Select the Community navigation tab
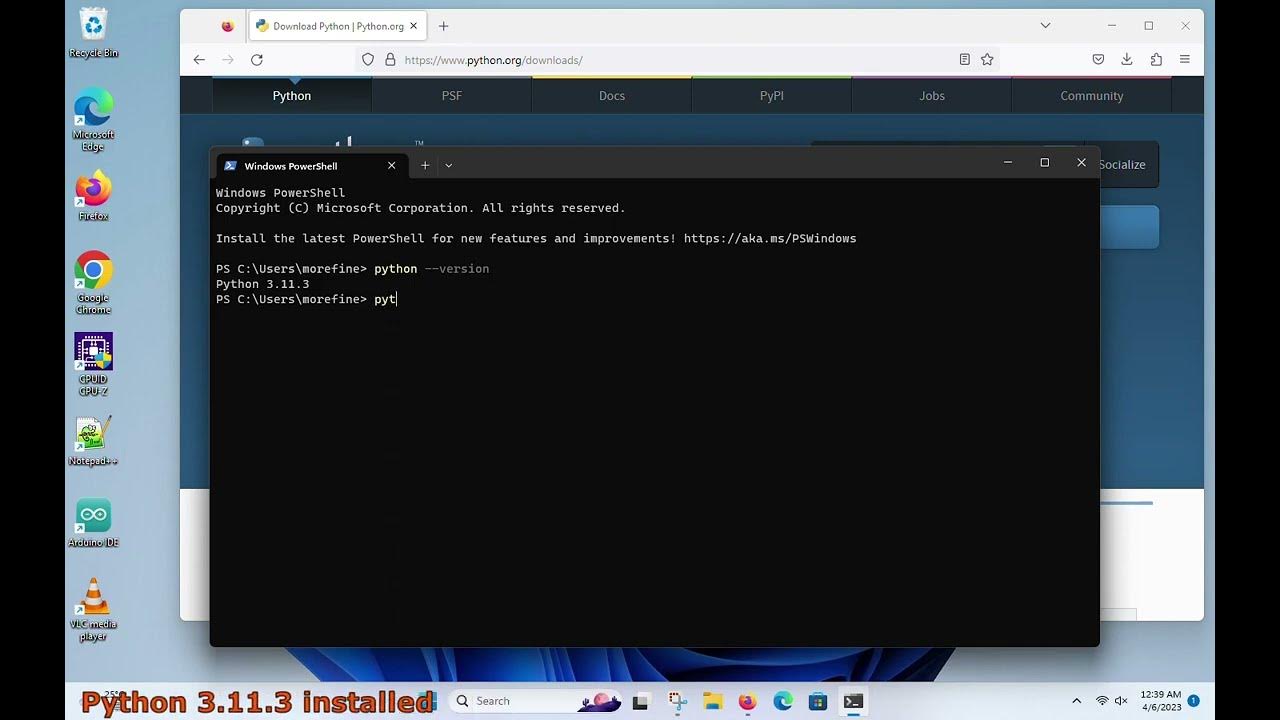Image resolution: width=1280 pixels, height=720 pixels. (1092, 96)
